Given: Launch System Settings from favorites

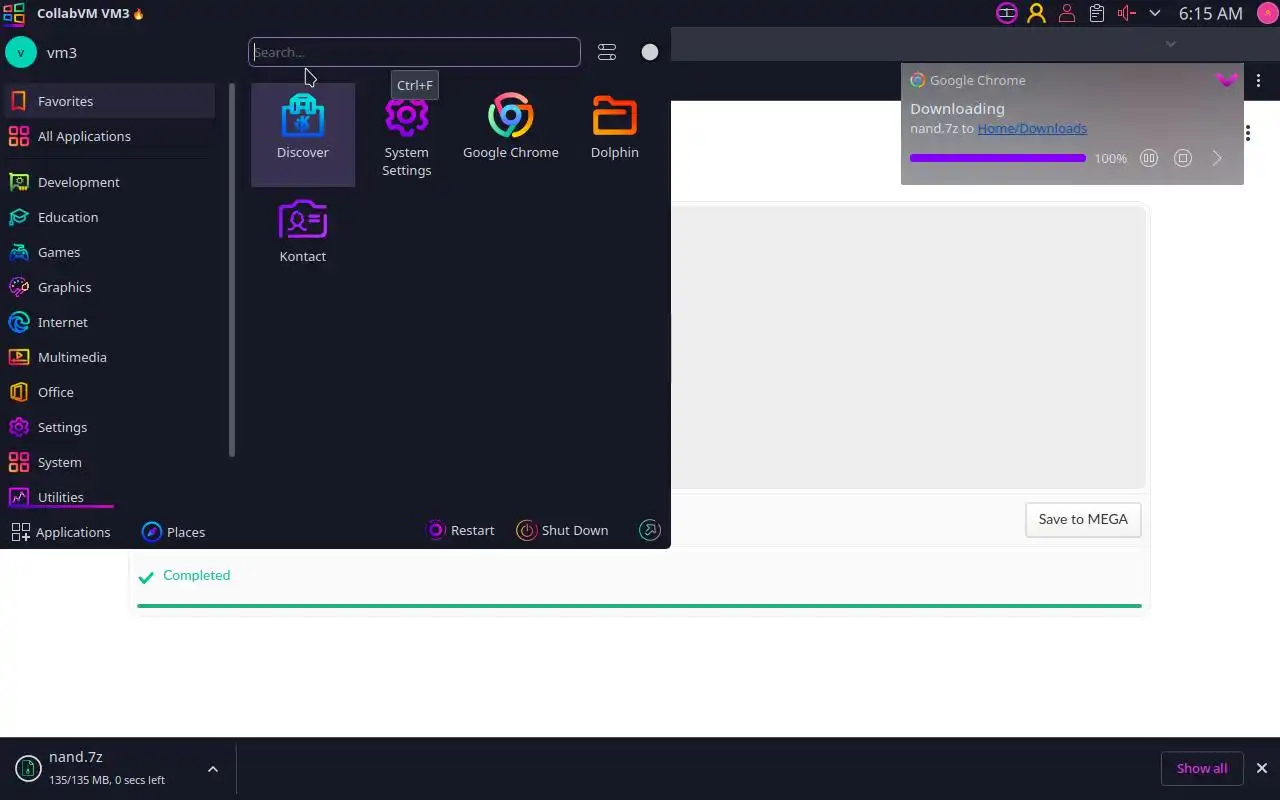Looking at the screenshot, I should tap(406, 134).
